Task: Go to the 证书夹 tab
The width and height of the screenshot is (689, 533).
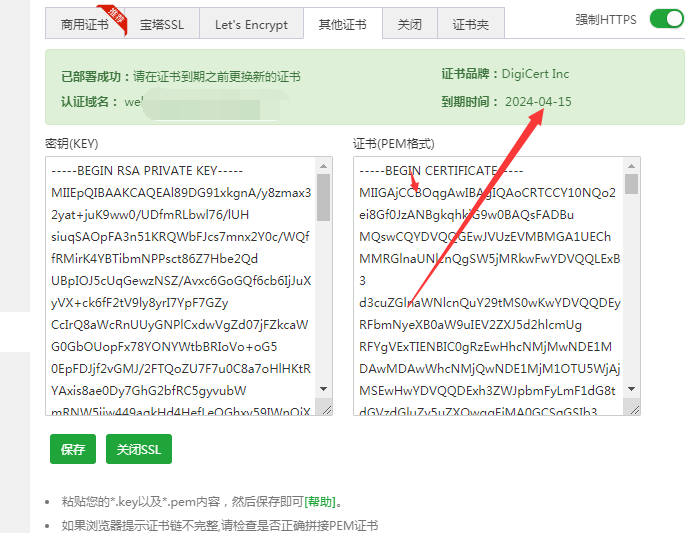Action: click(470, 25)
